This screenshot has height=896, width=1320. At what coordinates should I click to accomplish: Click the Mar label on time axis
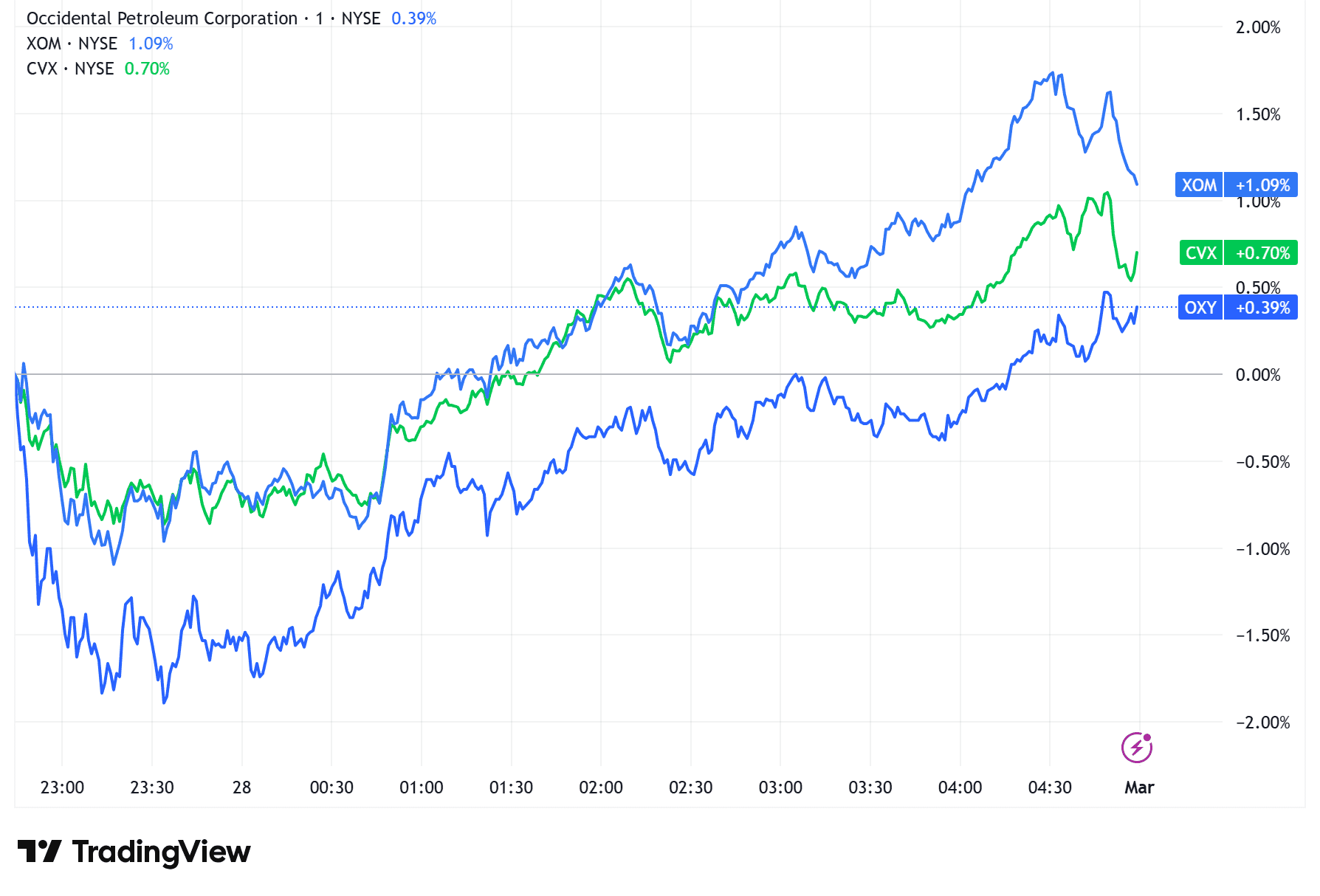pyautogui.click(x=1138, y=788)
